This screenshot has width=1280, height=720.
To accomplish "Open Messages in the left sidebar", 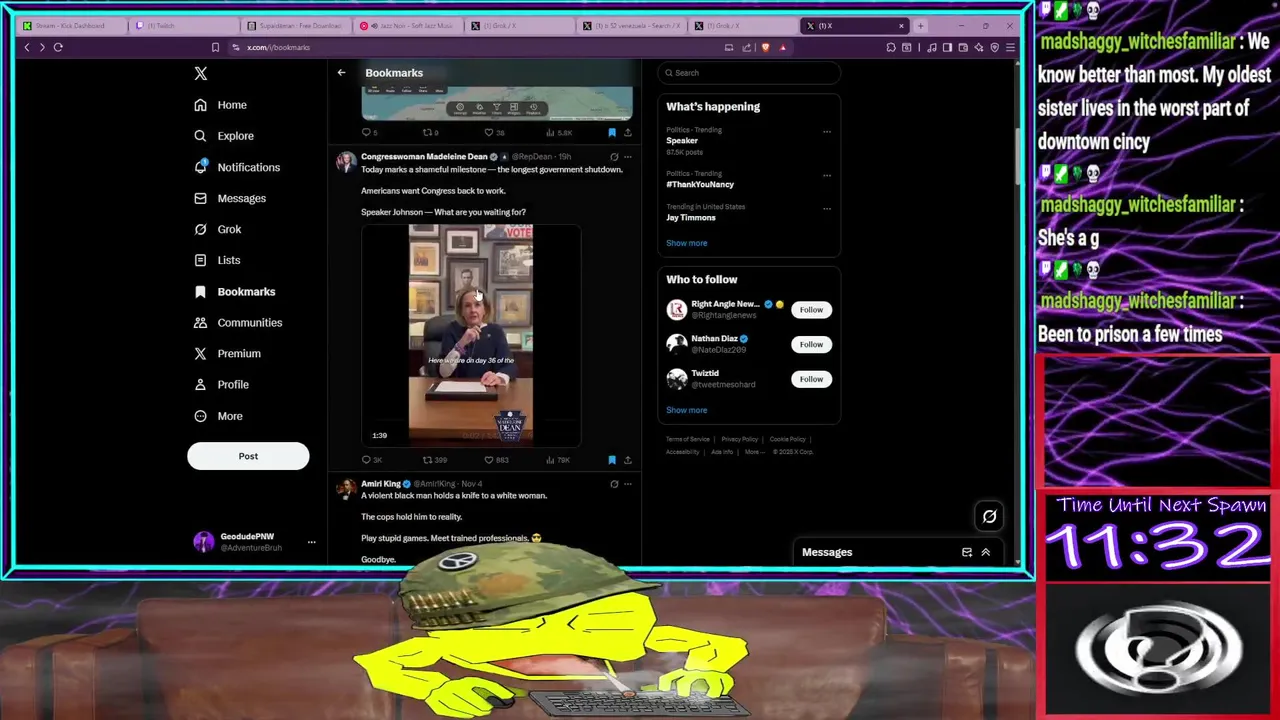I will pos(230,198).
